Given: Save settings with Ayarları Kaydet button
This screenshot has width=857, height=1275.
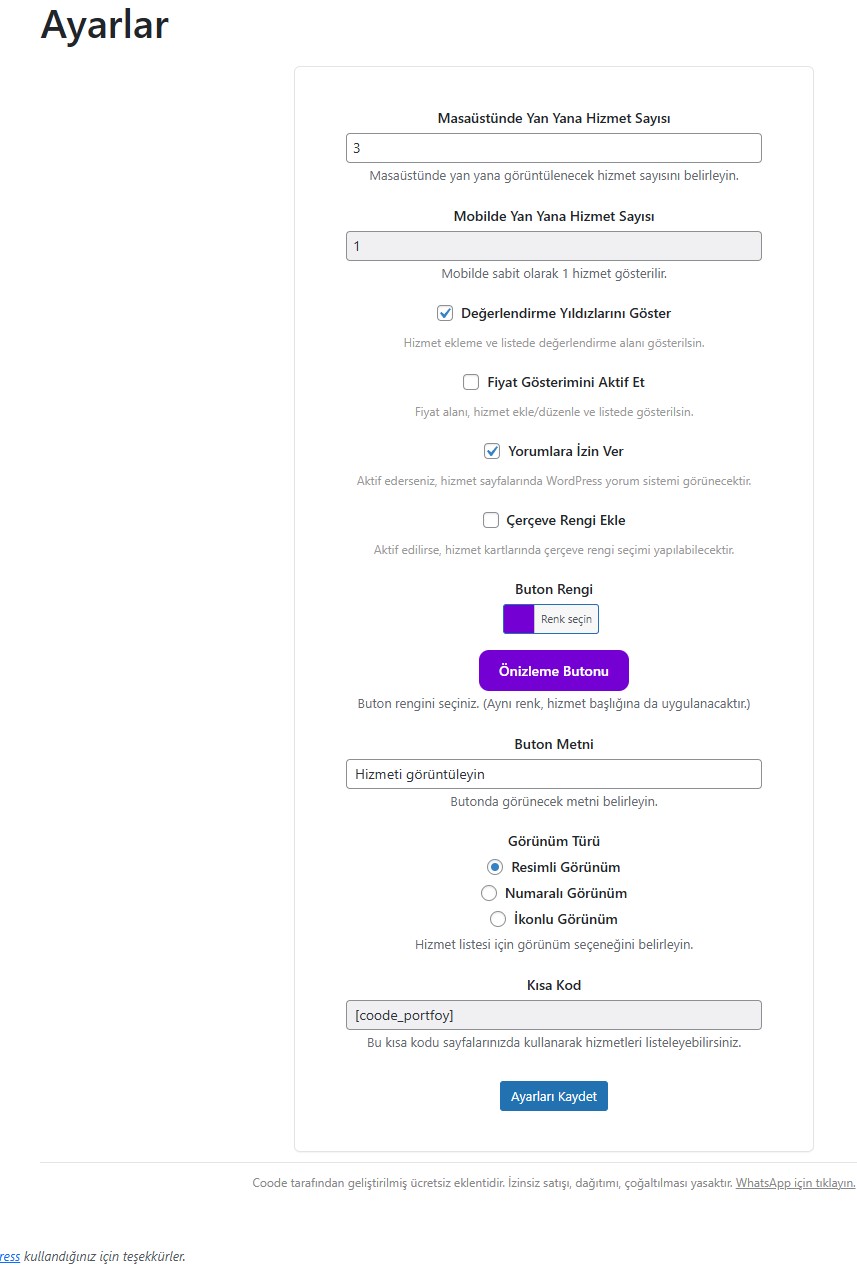Looking at the screenshot, I should (x=554, y=1096).
